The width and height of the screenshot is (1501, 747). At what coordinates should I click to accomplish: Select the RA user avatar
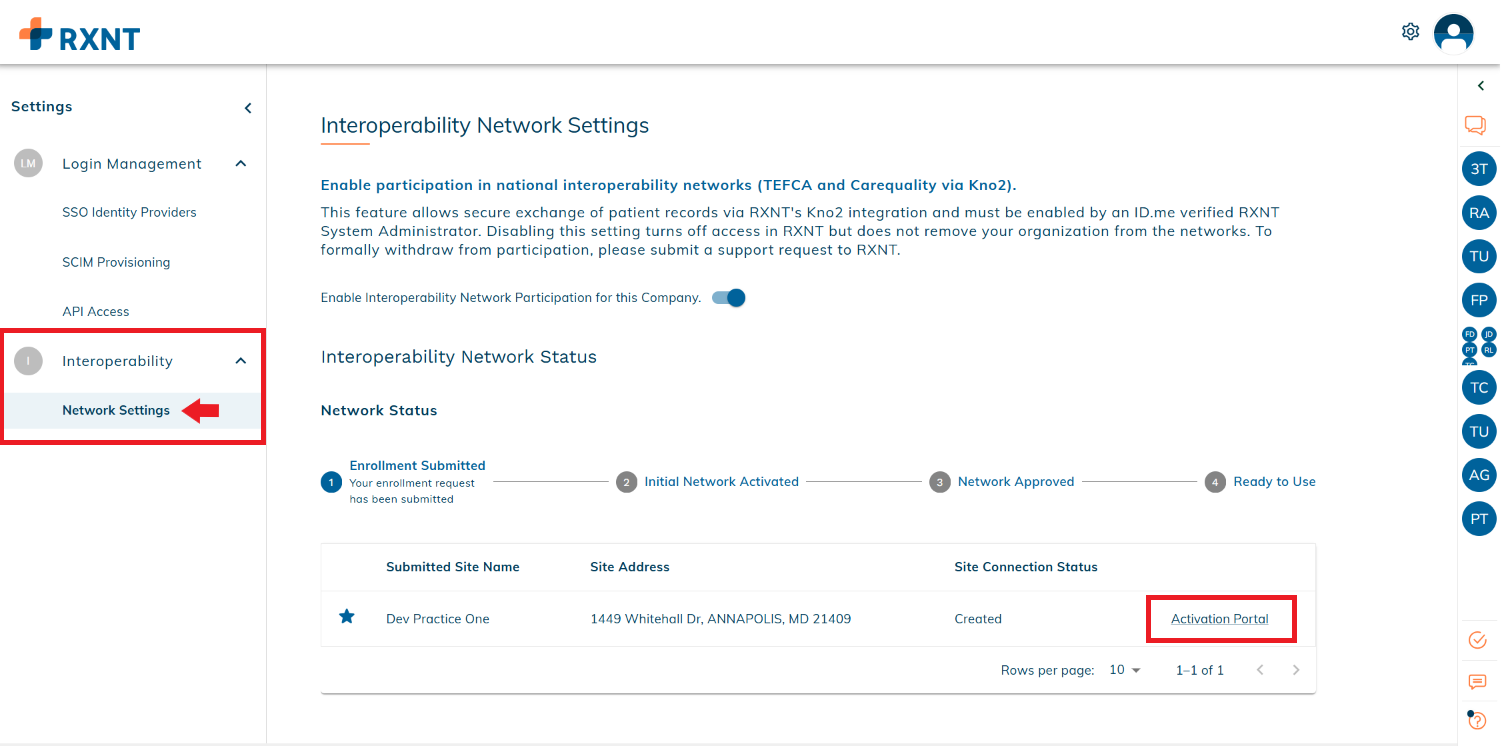[x=1479, y=213]
